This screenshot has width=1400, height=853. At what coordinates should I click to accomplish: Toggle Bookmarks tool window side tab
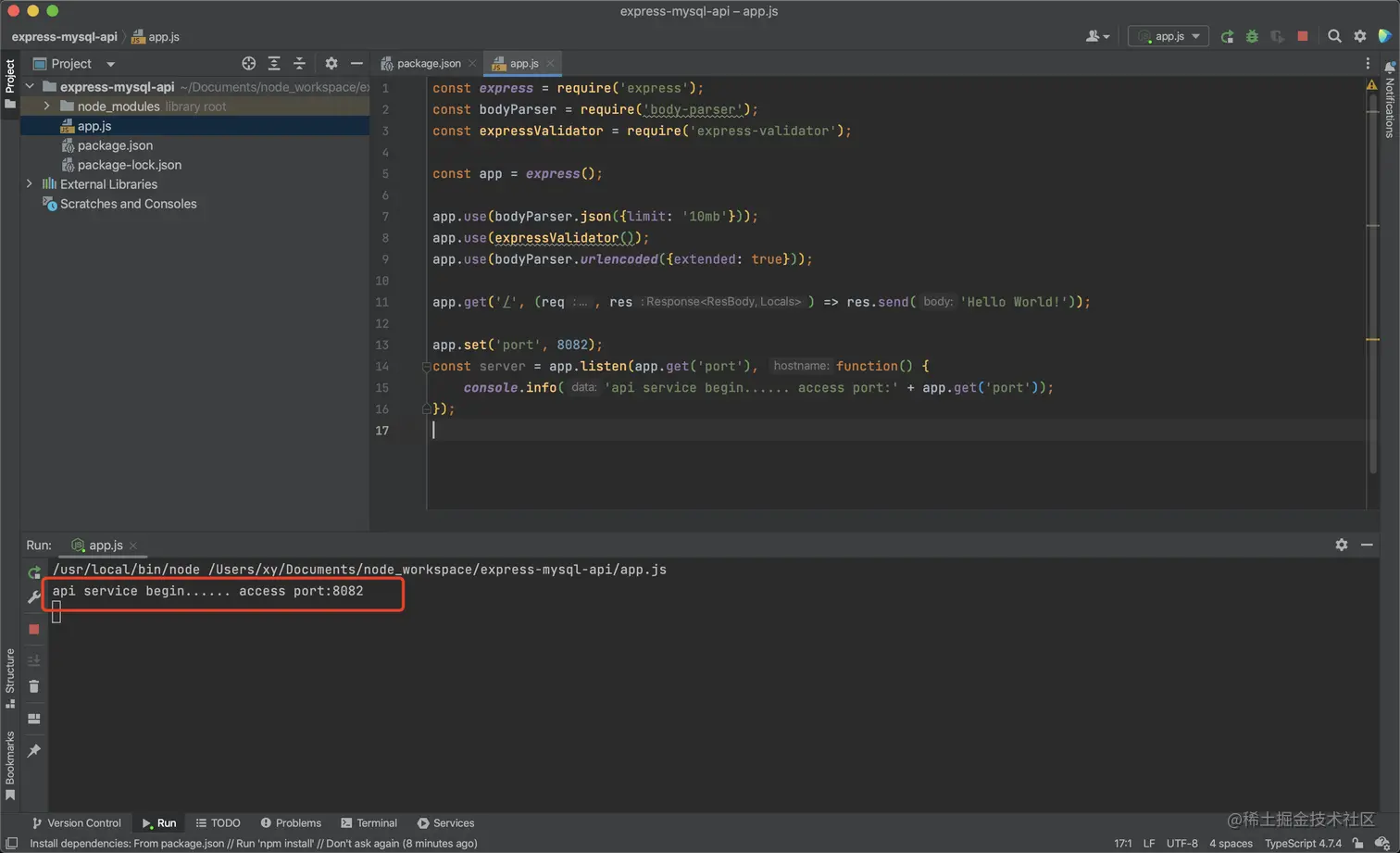point(9,765)
